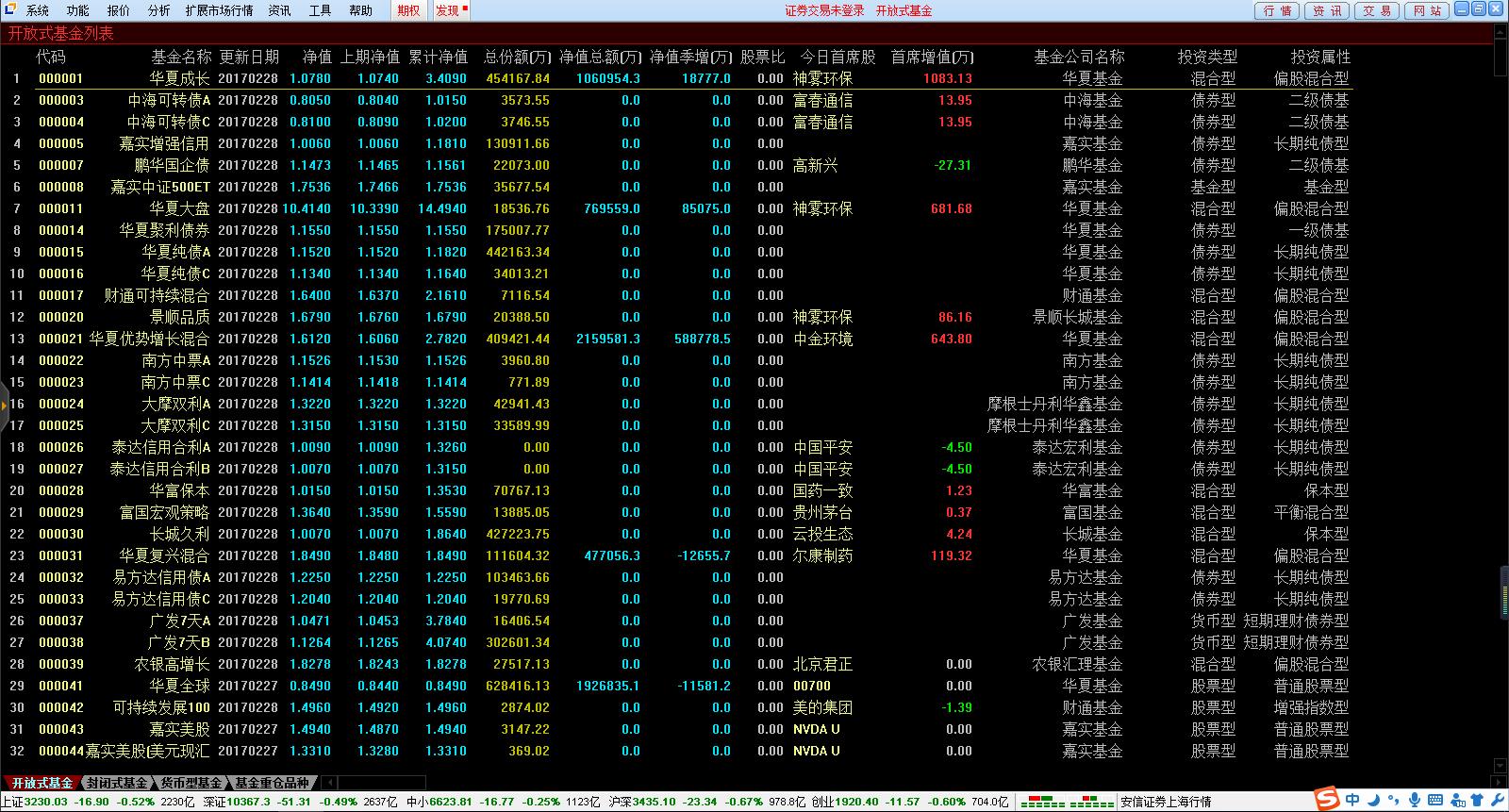Click the scroll right arrow at bottom-right corner

pos(1501,782)
